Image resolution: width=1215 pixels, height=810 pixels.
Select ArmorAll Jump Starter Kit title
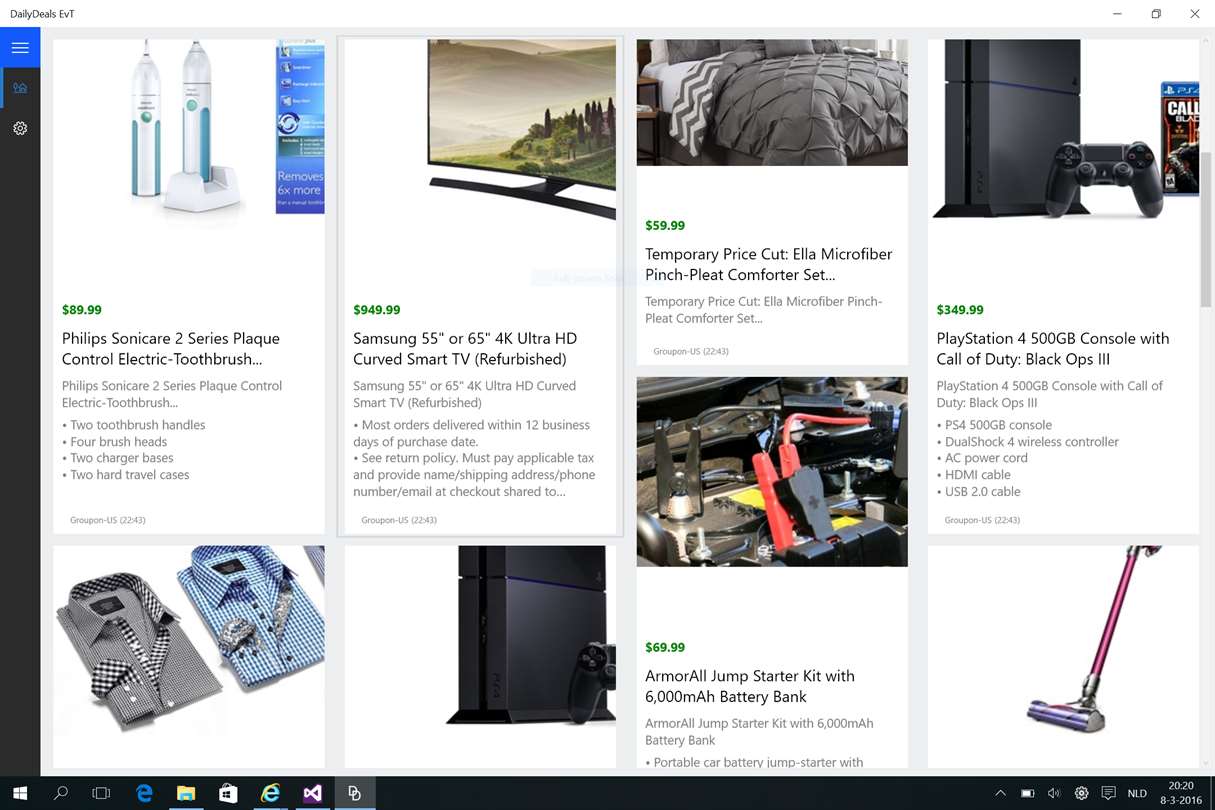[750, 686]
